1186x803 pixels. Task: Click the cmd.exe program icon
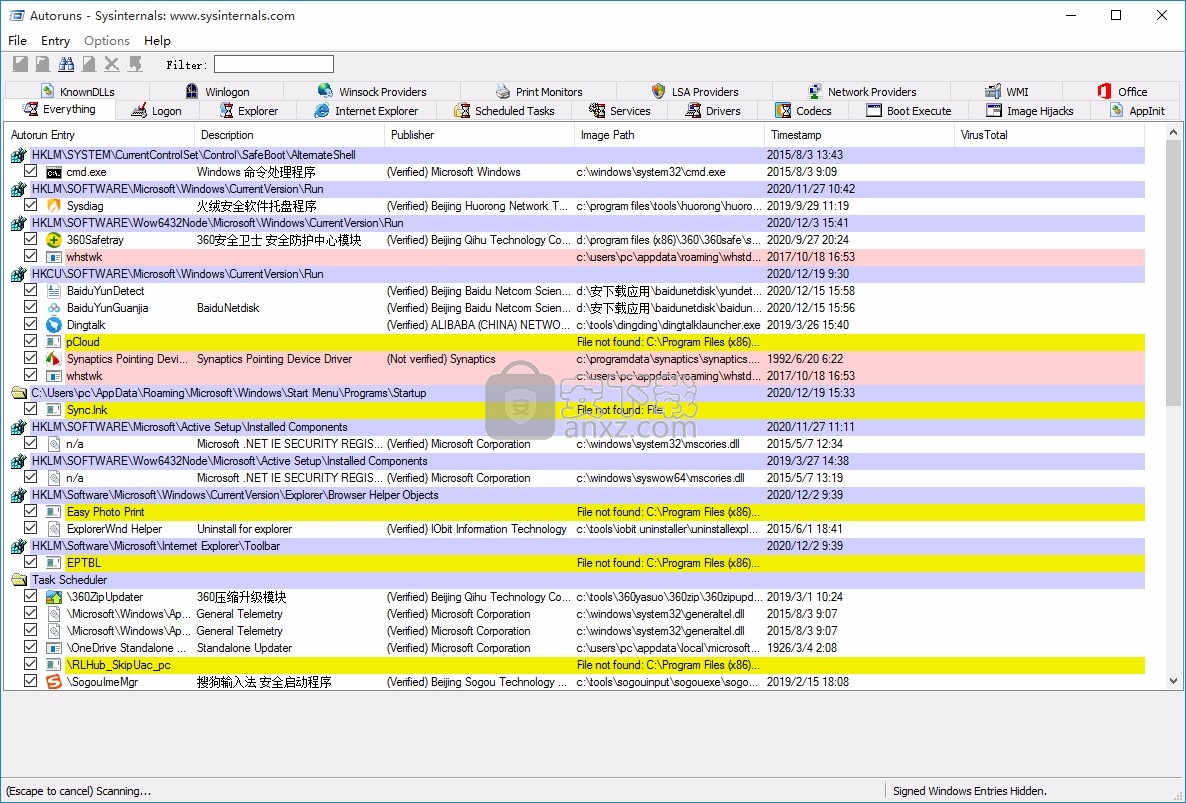click(x=54, y=172)
